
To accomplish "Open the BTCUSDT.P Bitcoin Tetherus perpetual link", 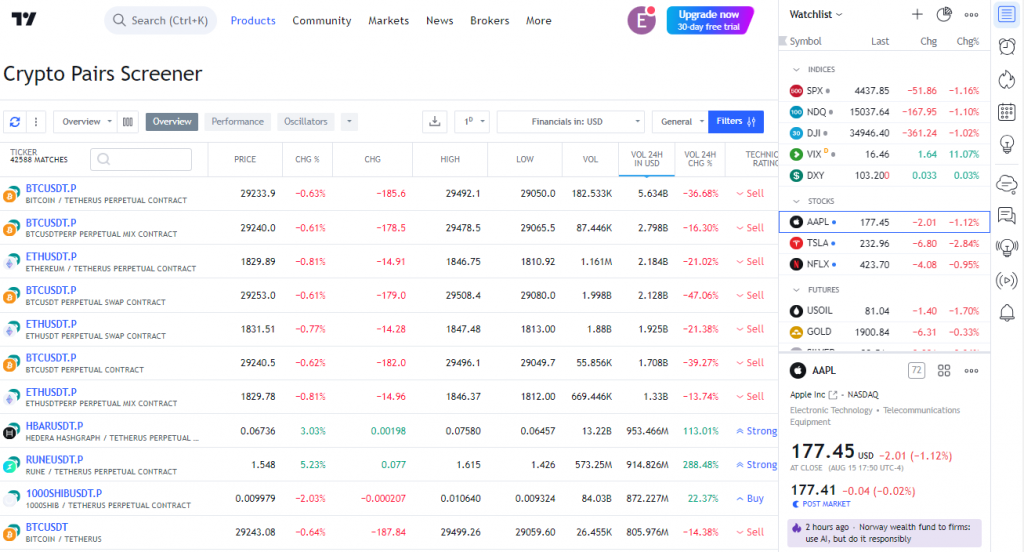I will (x=51, y=188).
